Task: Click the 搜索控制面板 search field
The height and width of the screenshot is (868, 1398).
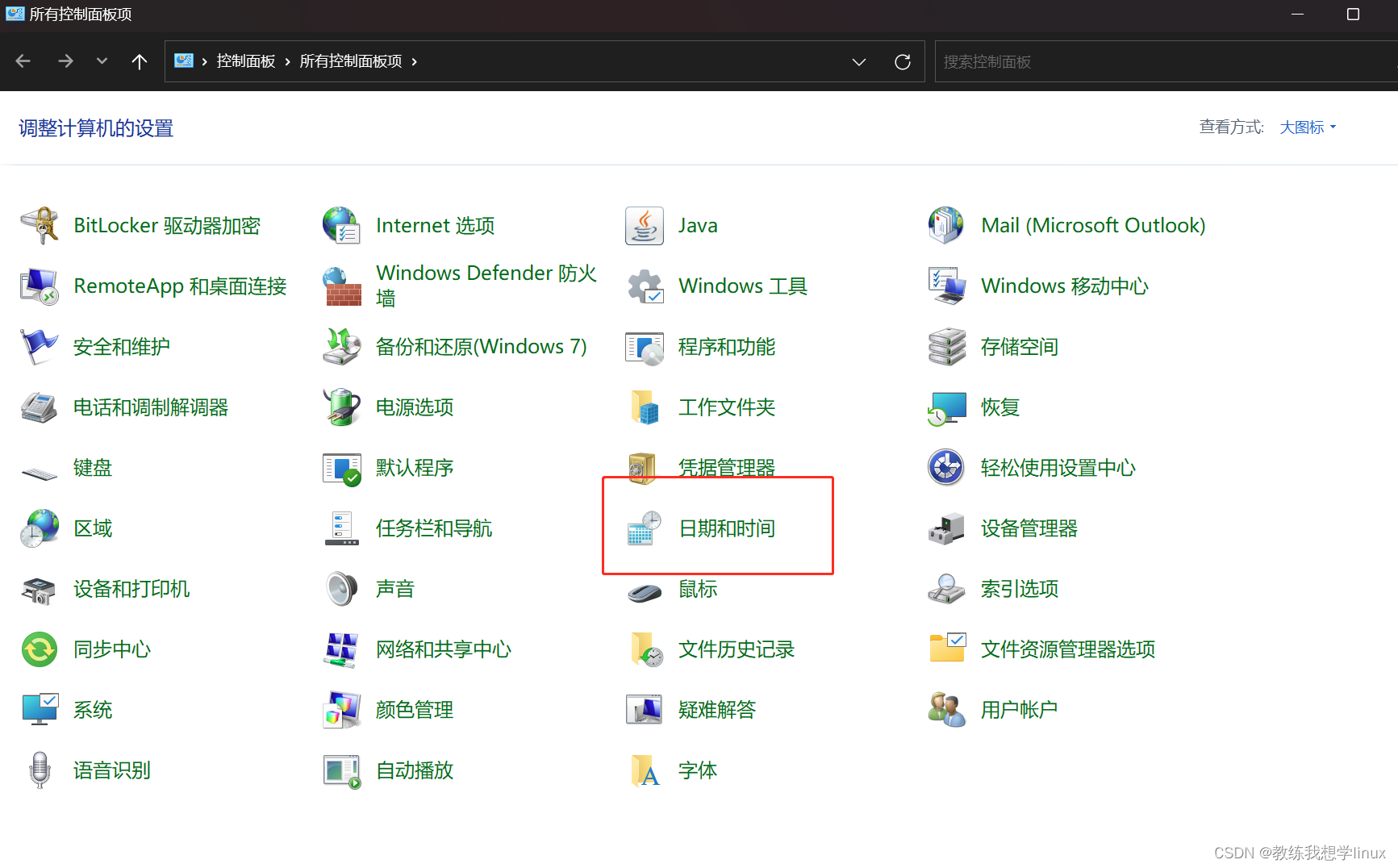Action: tap(1166, 62)
